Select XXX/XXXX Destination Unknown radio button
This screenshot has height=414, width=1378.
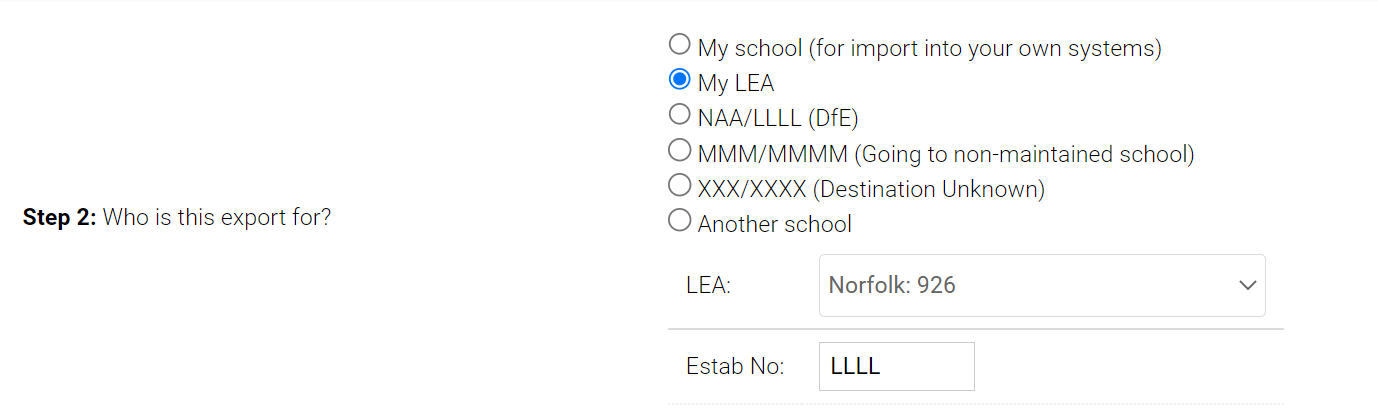tap(679, 185)
